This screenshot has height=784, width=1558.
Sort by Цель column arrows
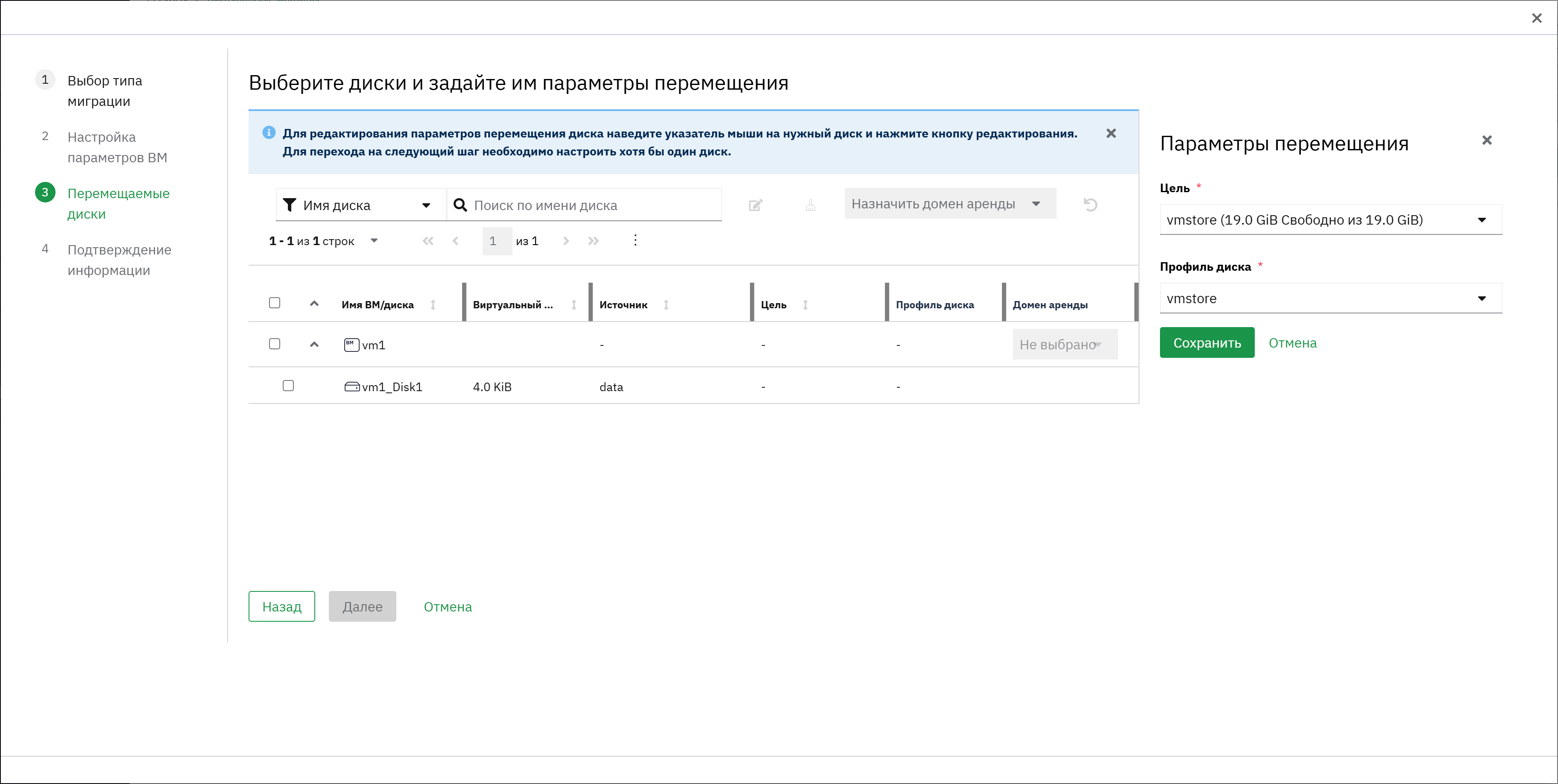(x=805, y=305)
